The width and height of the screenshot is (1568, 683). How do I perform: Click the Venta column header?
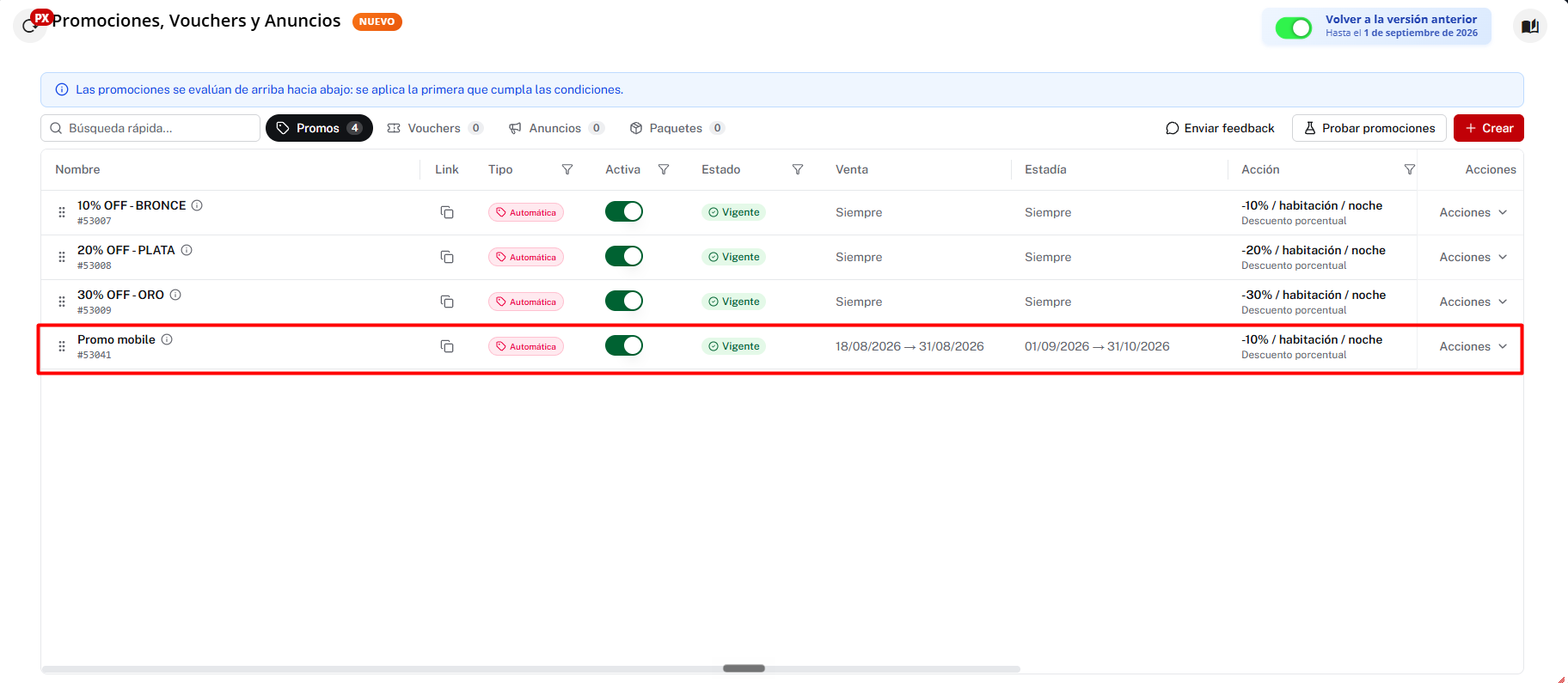click(x=852, y=169)
